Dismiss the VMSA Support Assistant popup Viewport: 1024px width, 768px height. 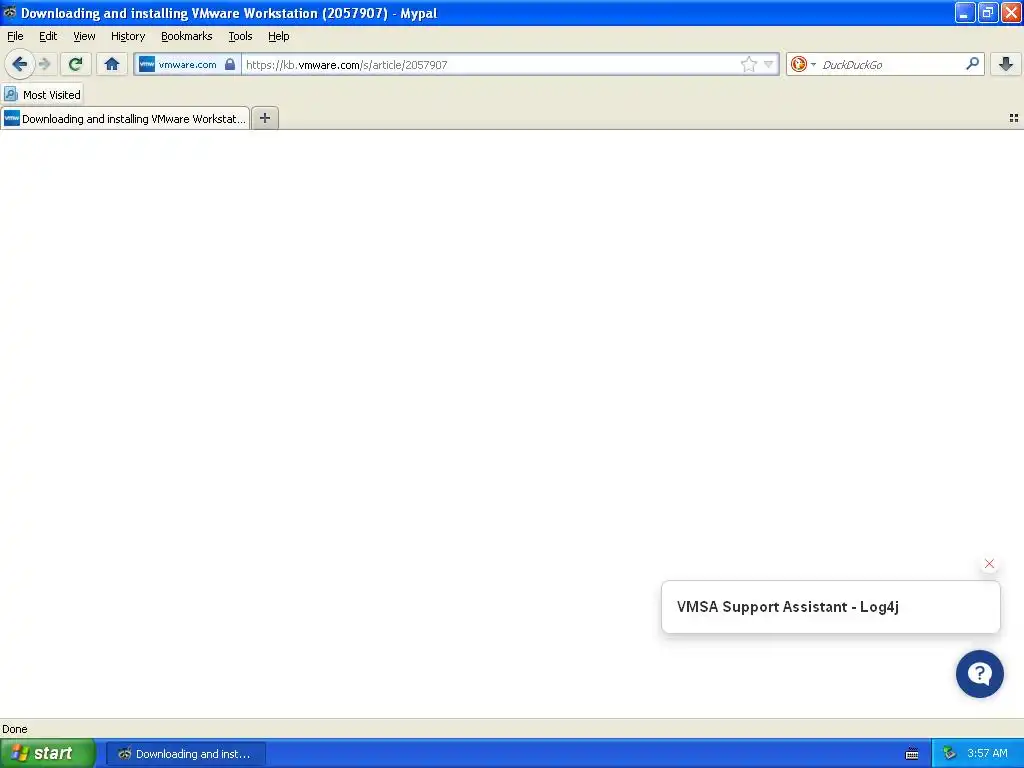(x=989, y=564)
